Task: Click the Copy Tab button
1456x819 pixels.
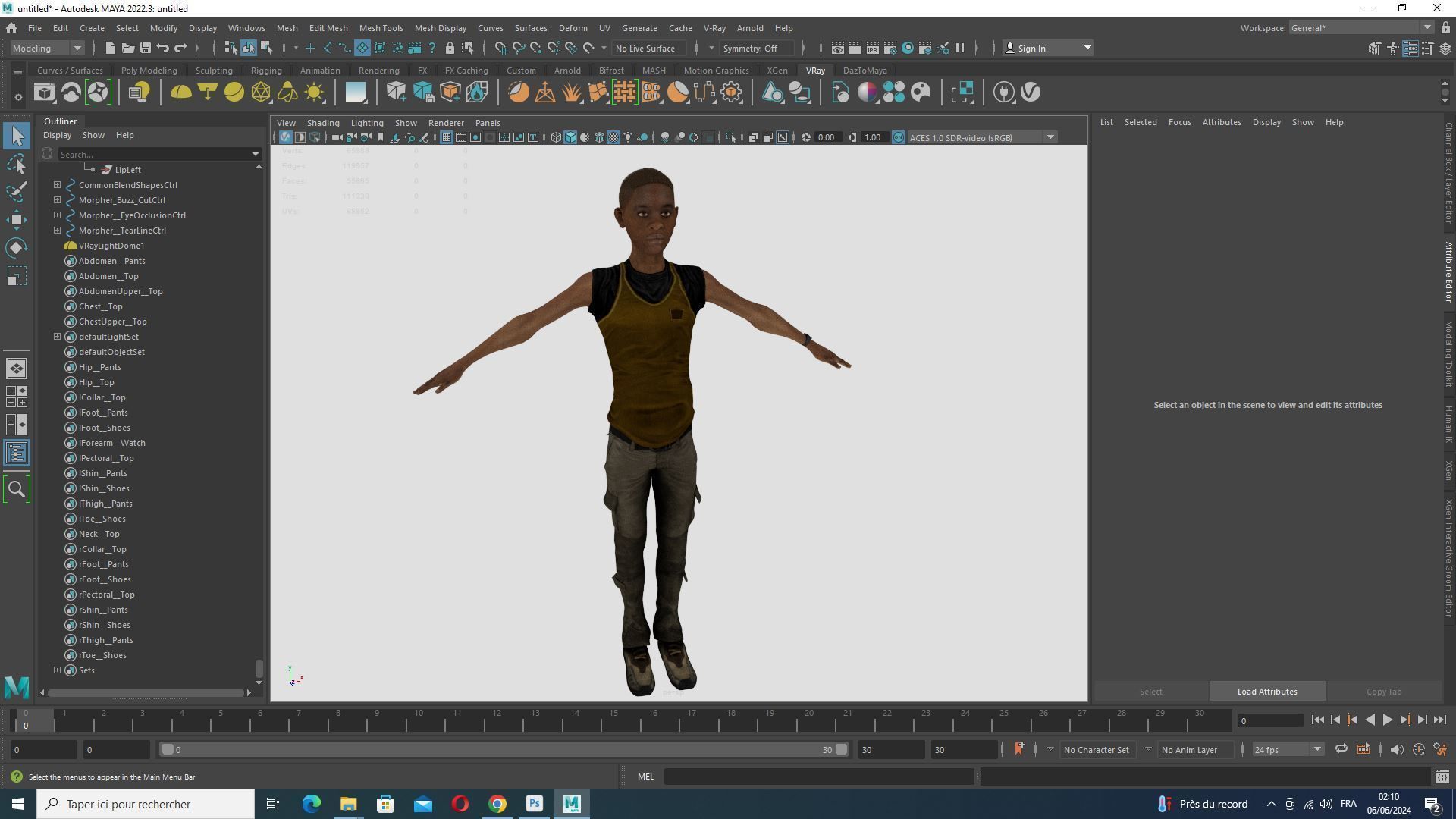Action: [x=1384, y=692]
